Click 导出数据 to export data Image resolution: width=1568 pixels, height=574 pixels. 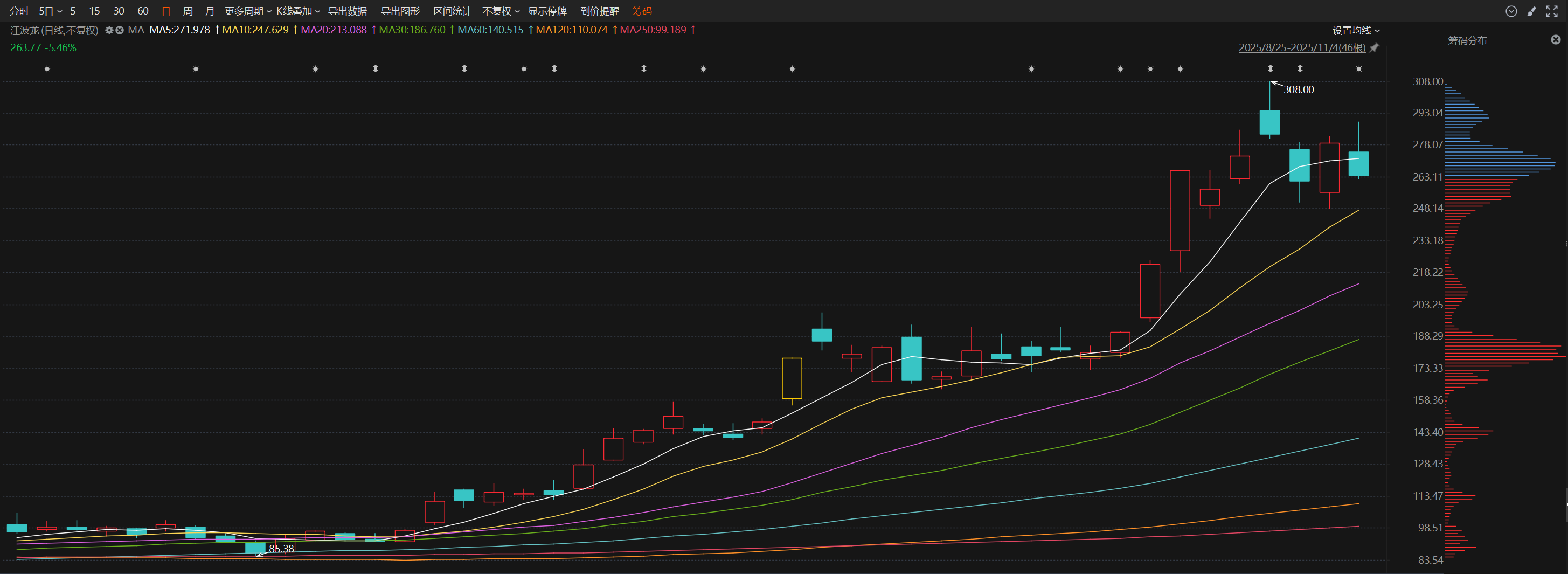coord(348,11)
